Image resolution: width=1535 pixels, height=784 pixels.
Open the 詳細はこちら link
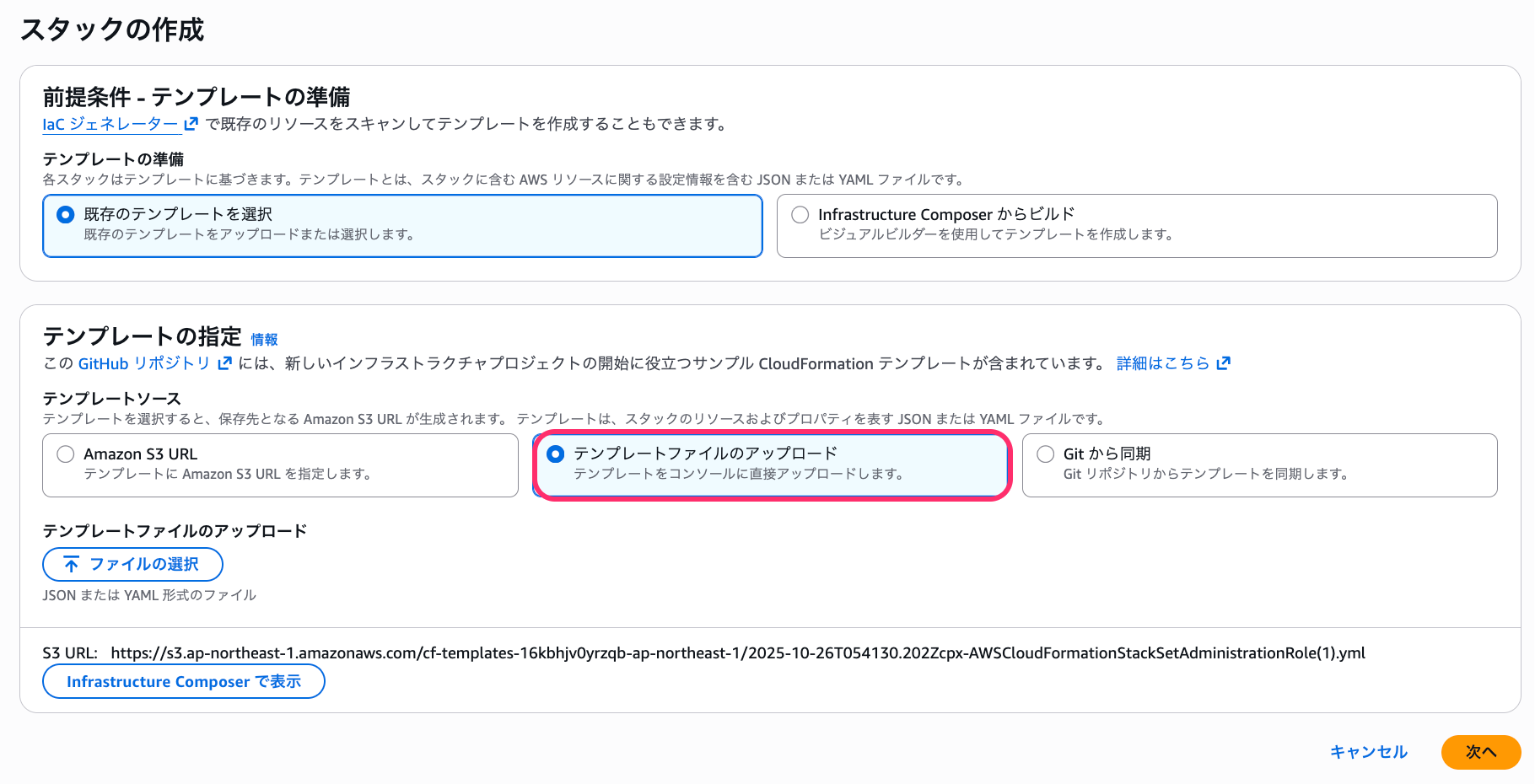(1162, 363)
